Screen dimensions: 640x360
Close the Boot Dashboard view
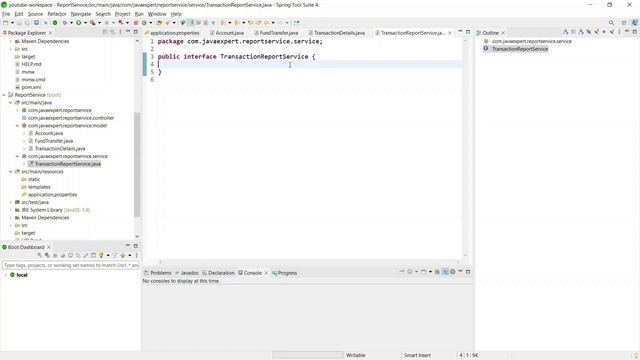click(49, 247)
